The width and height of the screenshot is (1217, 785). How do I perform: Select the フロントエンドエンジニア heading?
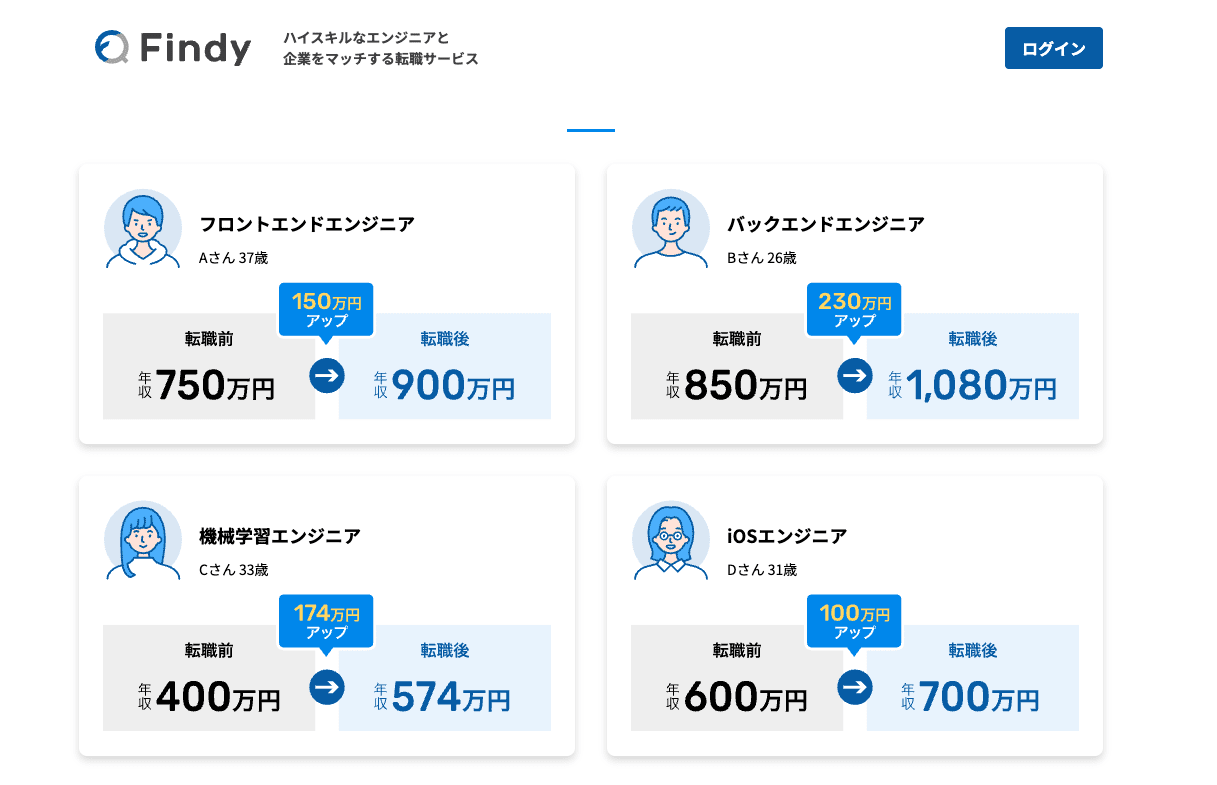307,224
